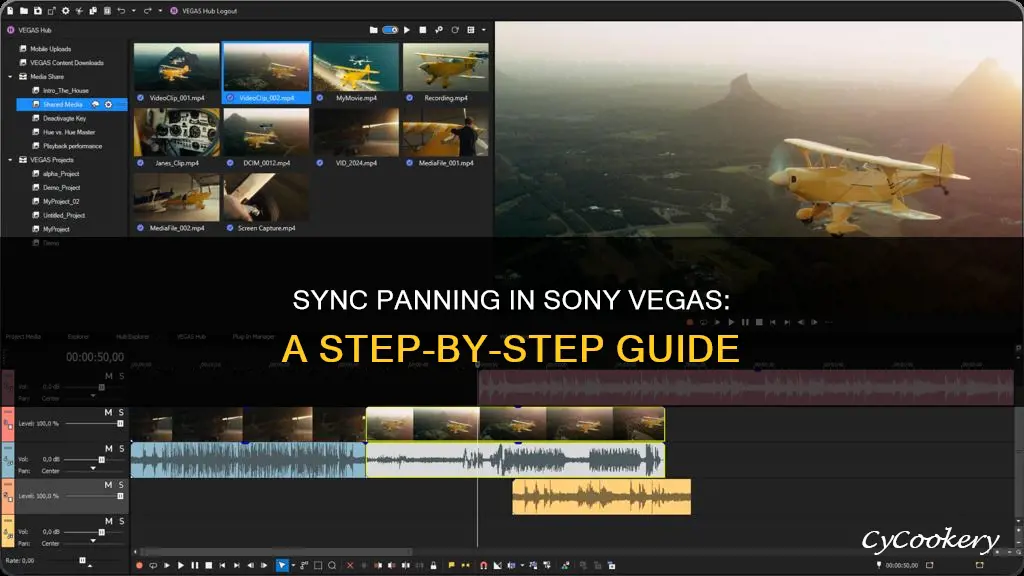Toggle snapping with the magnet icon

[x=483, y=566]
